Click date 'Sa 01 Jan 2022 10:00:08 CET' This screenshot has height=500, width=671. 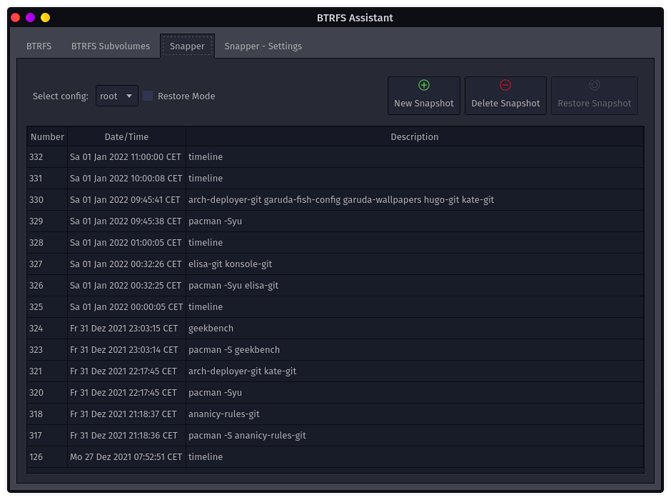coord(126,179)
